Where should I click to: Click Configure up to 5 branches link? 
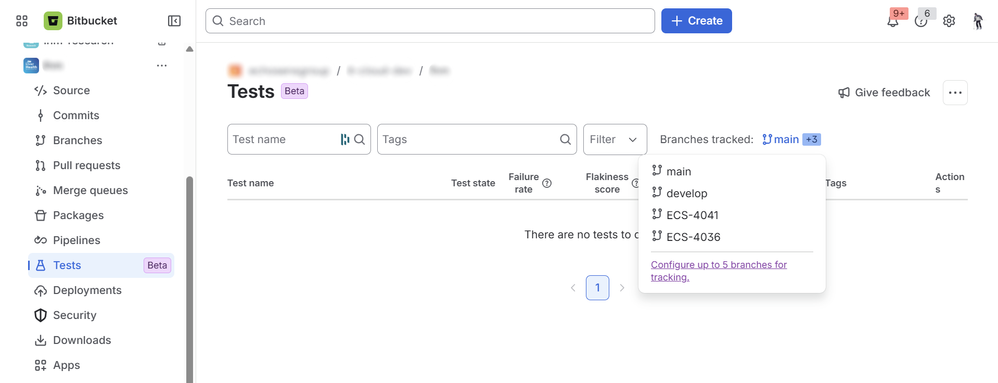(x=719, y=271)
